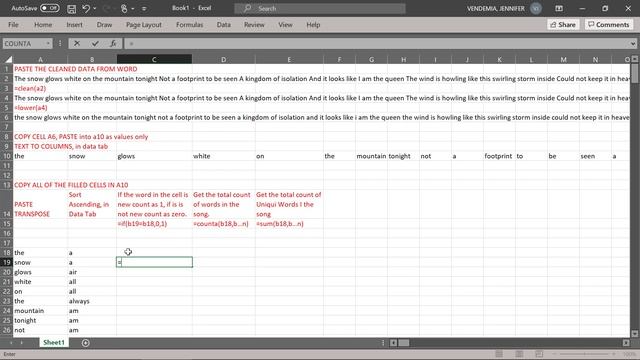This screenshot has width=640, height=360.
Task: Click inside the formula bar
Action: [x=376, y=44]
